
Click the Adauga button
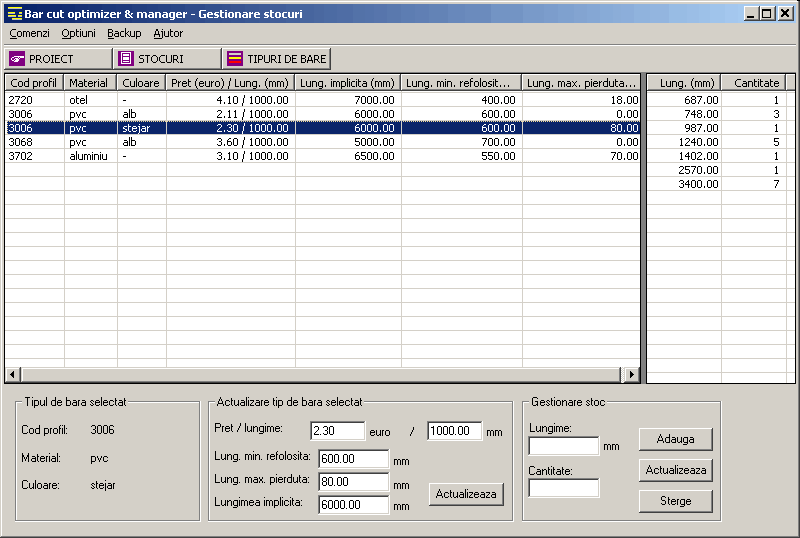point(676,439)
